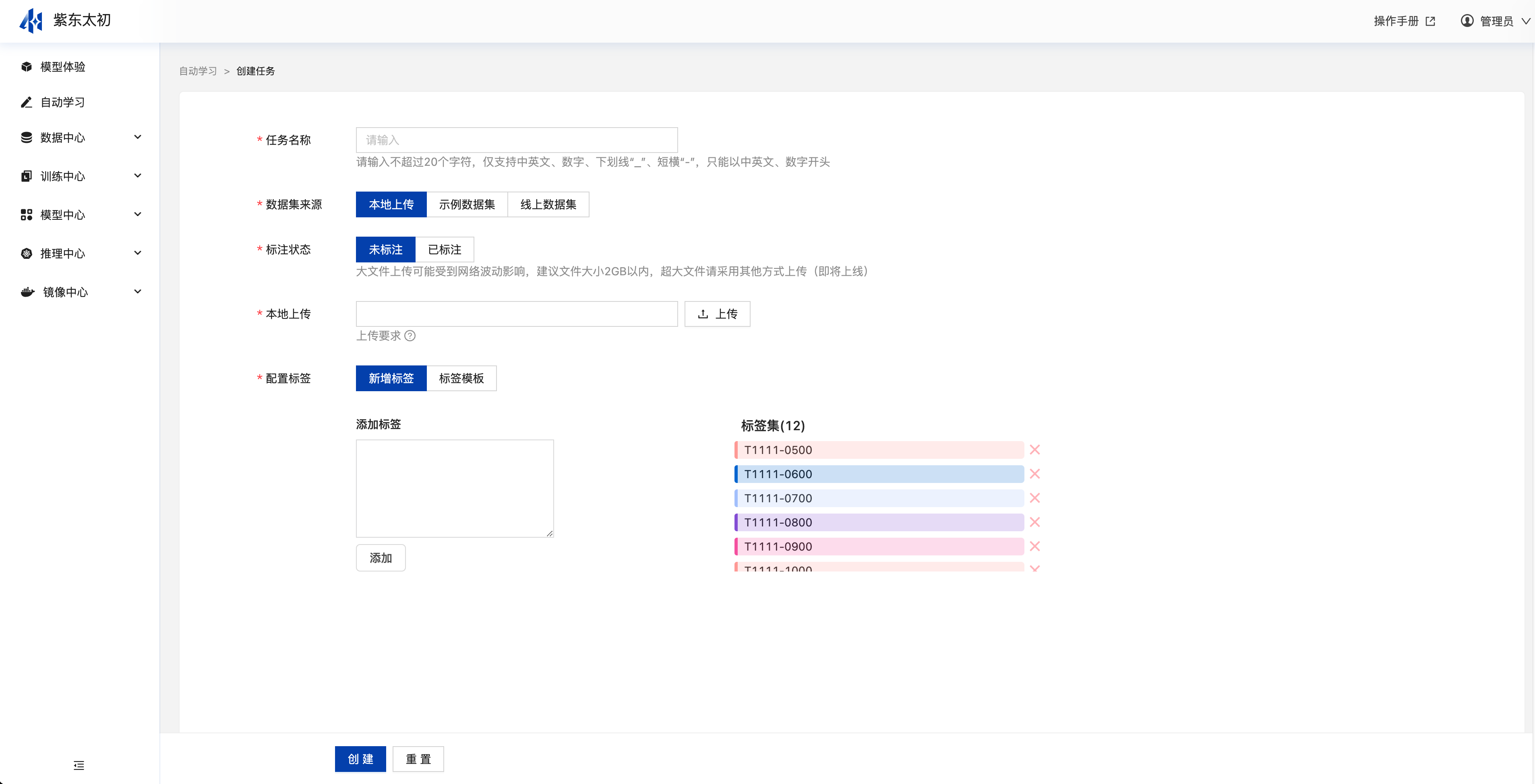Image resolution: width=1535 pixels, height=784 pixels.
Task: Remove tag T1111-0700
Action: click(1035, 498)
